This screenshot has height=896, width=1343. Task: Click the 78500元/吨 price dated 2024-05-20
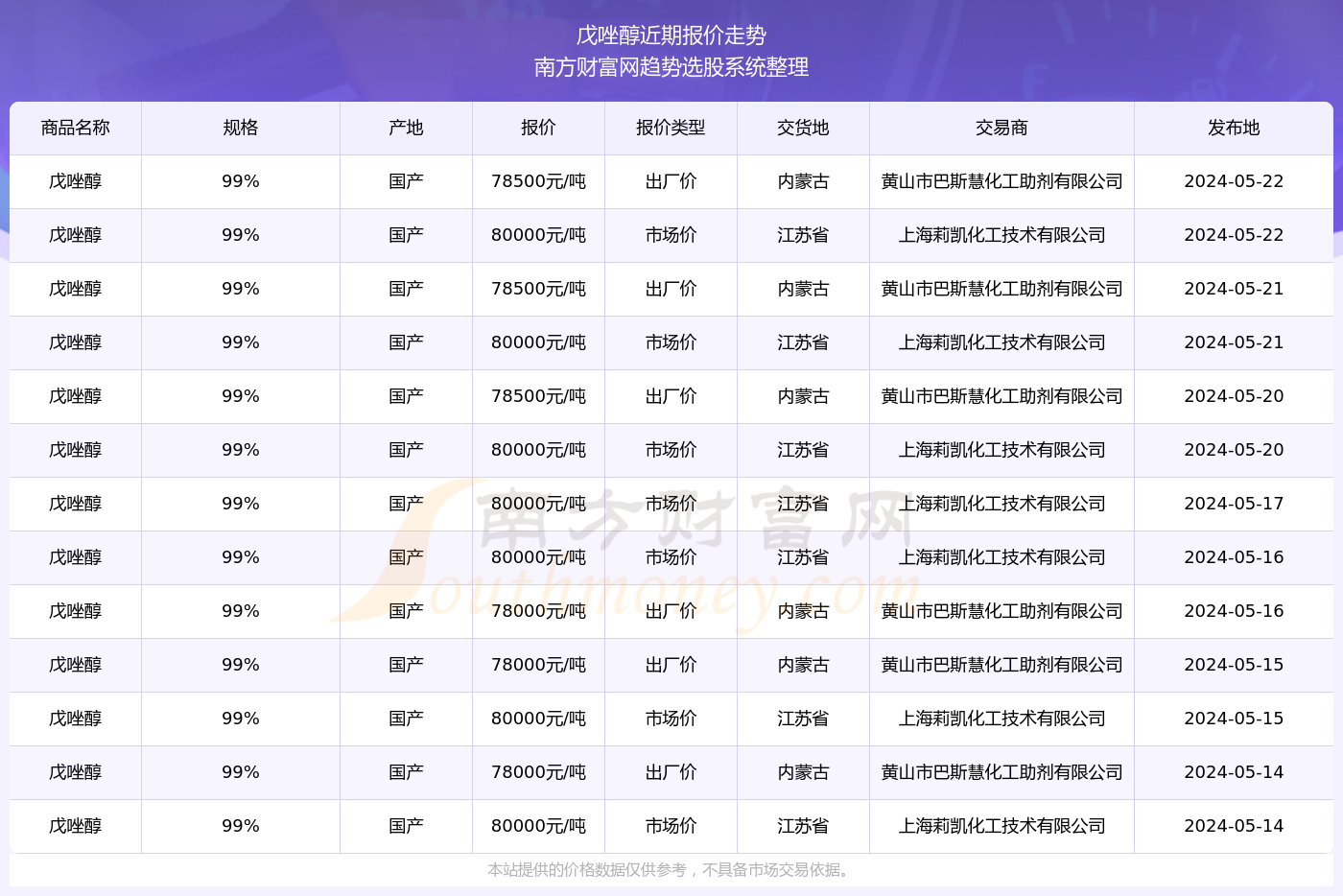(539, 396)
